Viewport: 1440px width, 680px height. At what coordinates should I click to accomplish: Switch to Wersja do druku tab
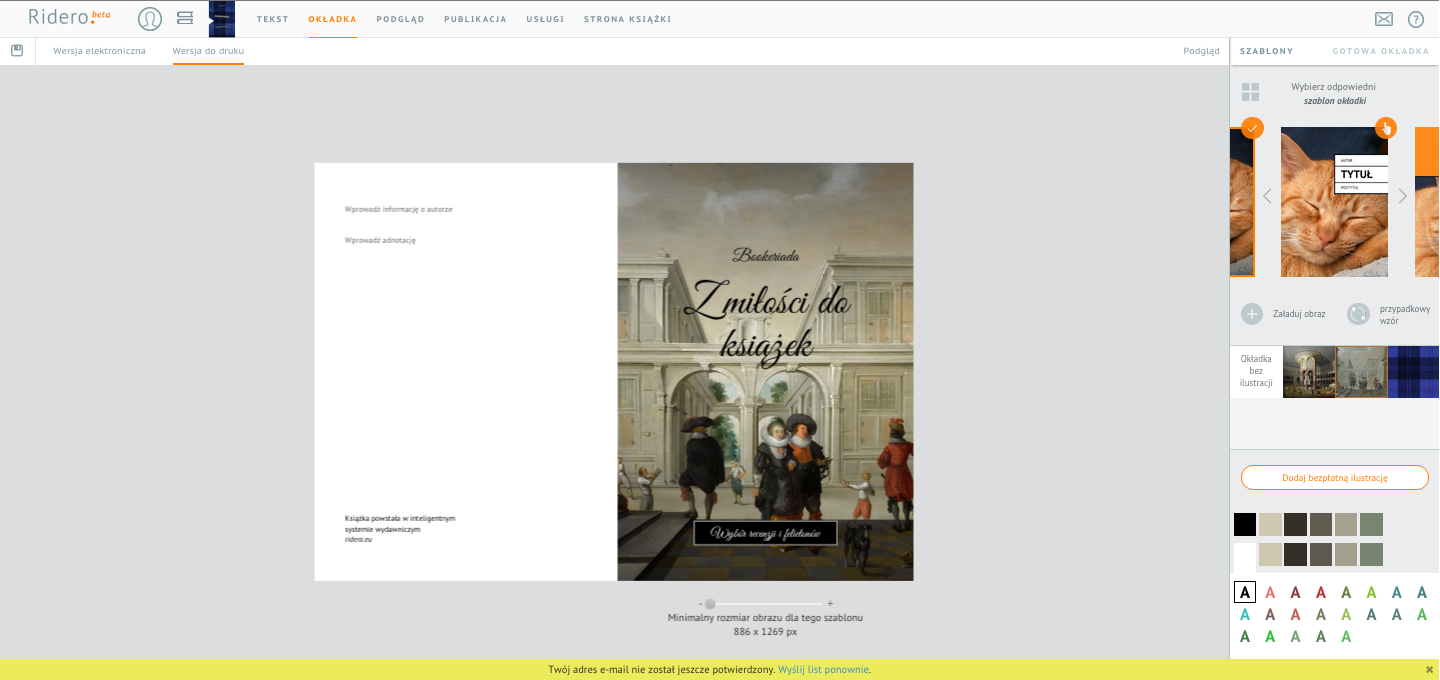tap(208, 51)
